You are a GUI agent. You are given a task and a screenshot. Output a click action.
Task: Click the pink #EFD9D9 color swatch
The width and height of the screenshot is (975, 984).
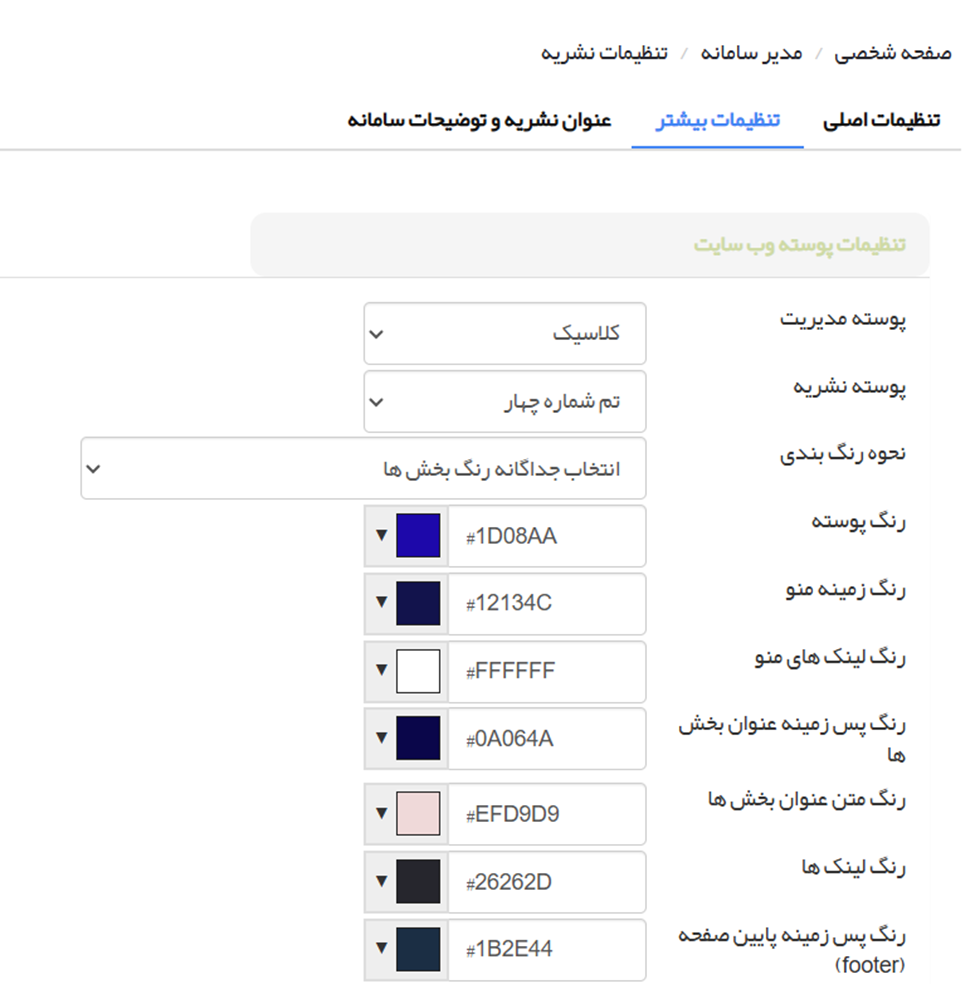point(418,814)
